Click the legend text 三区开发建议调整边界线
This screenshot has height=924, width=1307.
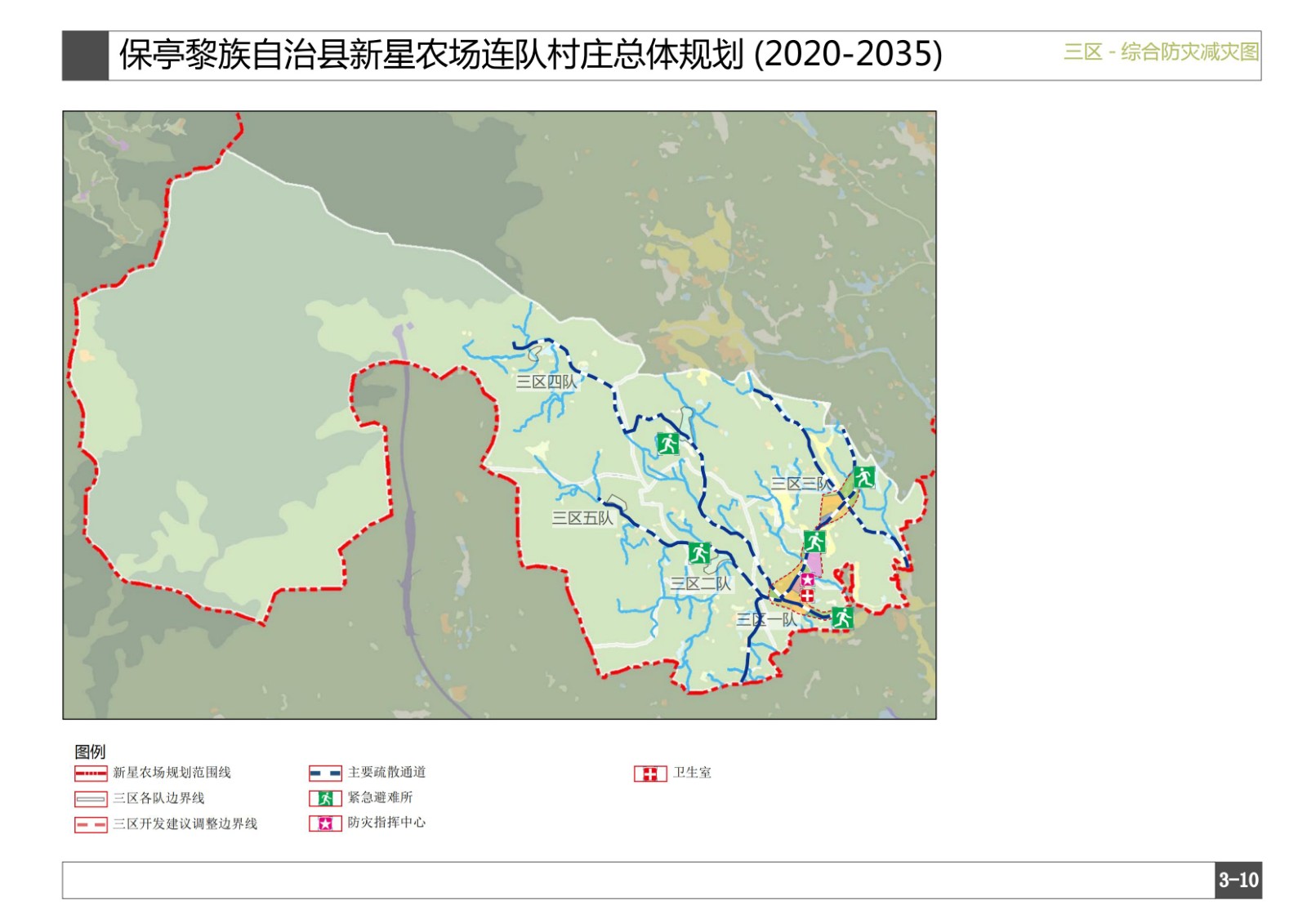pos(185,824)
